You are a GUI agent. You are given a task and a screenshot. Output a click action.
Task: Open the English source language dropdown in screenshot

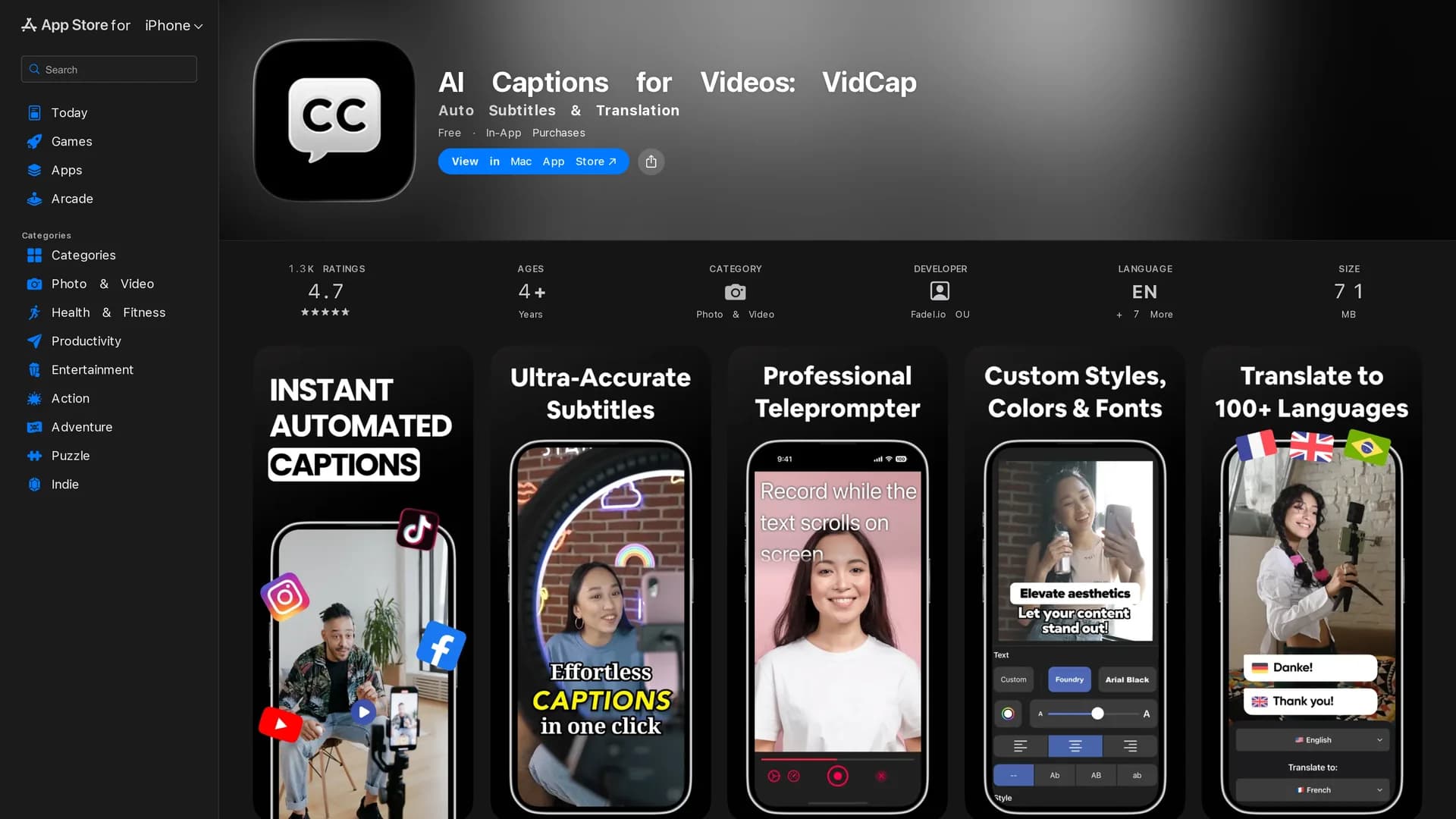(1312, 740)
